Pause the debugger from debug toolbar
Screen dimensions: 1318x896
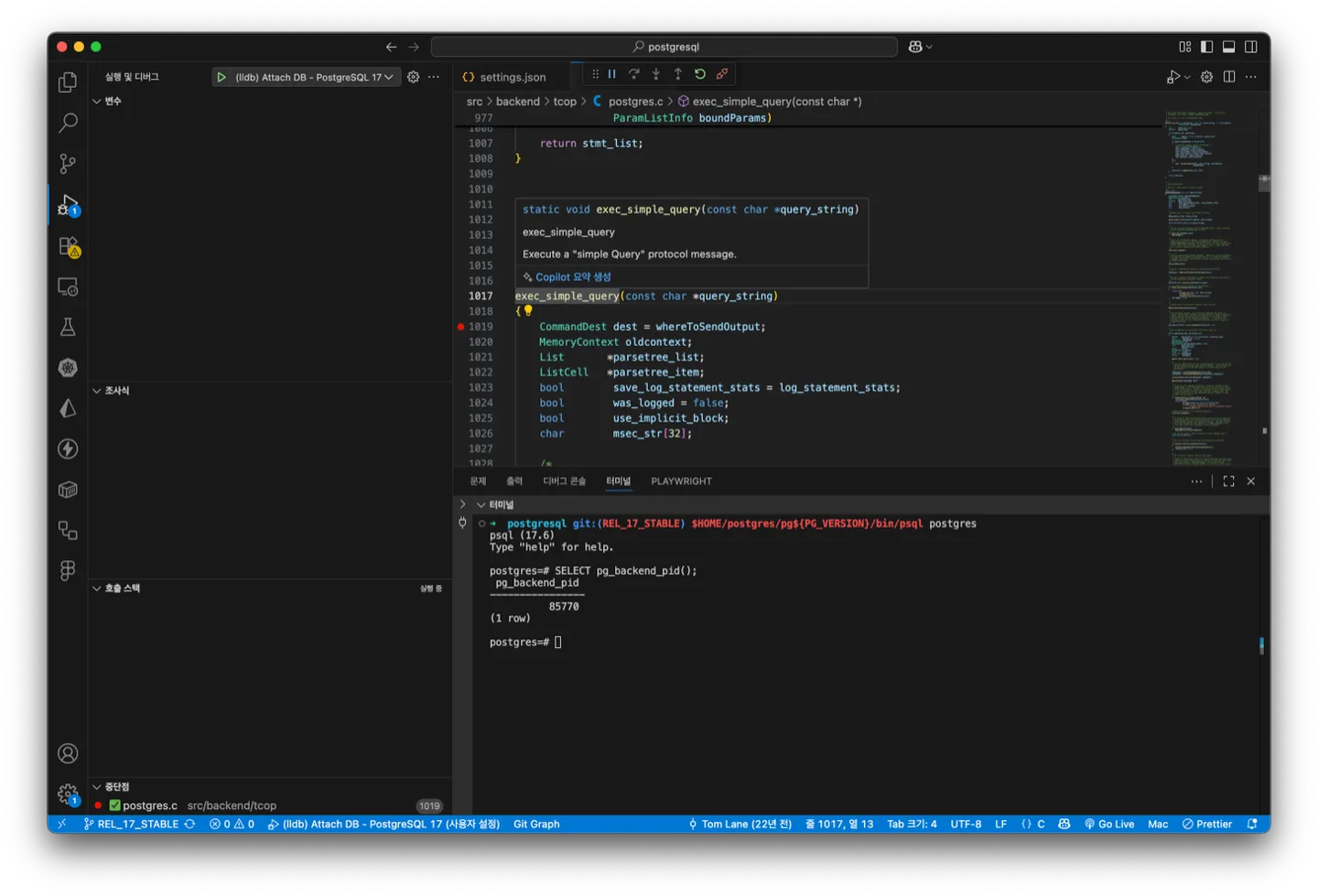611,74
